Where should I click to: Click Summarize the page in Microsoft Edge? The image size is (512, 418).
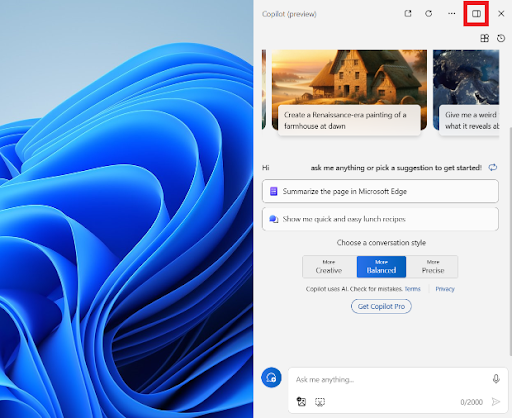[380, 191]
